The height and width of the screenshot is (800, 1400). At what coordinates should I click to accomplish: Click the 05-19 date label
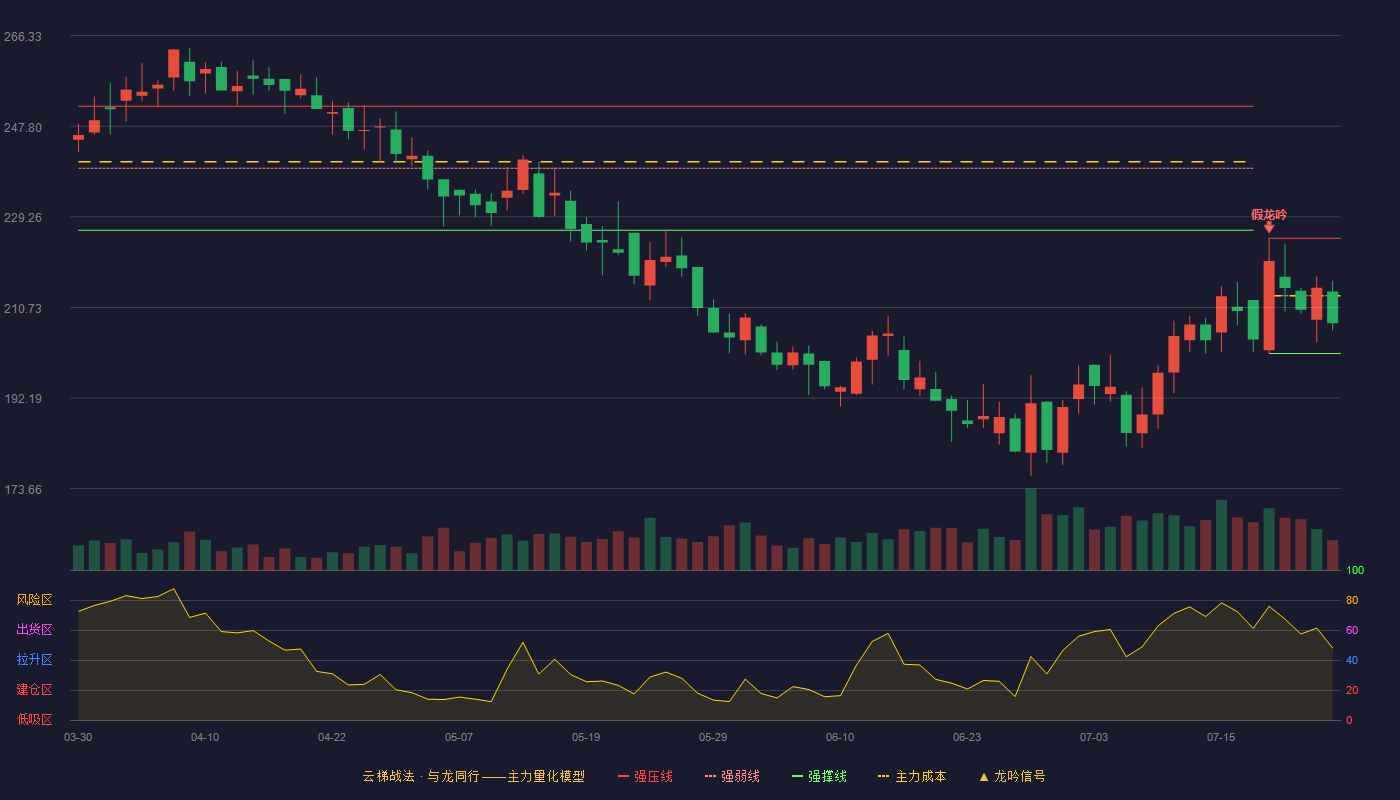(586, 737)
